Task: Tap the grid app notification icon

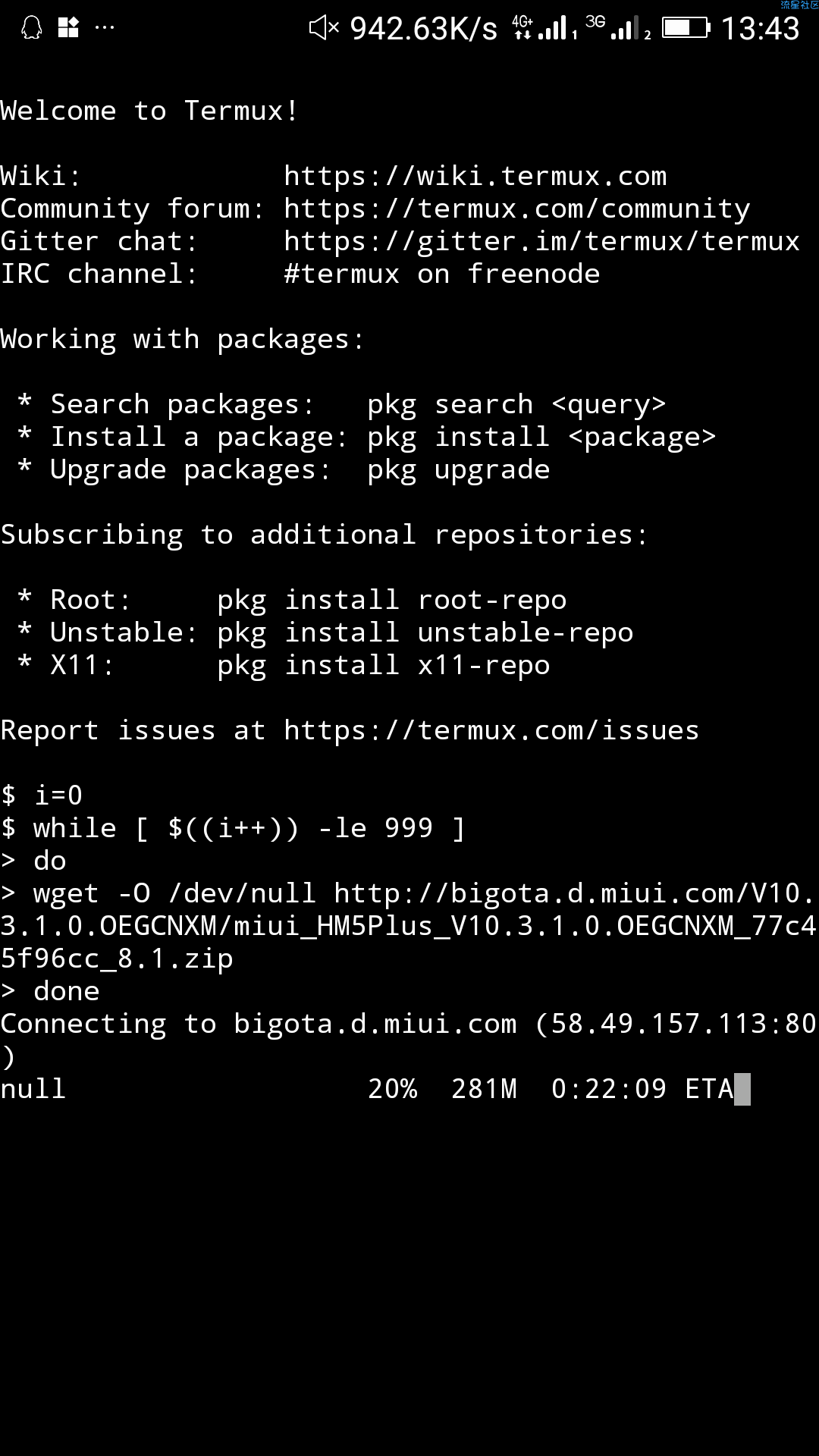Action: 69,28
